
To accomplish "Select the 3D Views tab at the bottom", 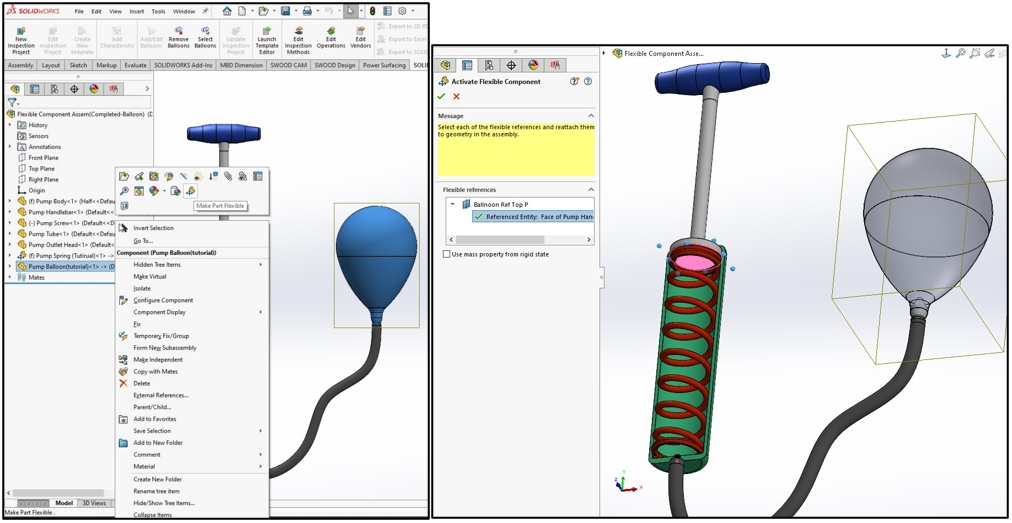I will tap(94, 503).
